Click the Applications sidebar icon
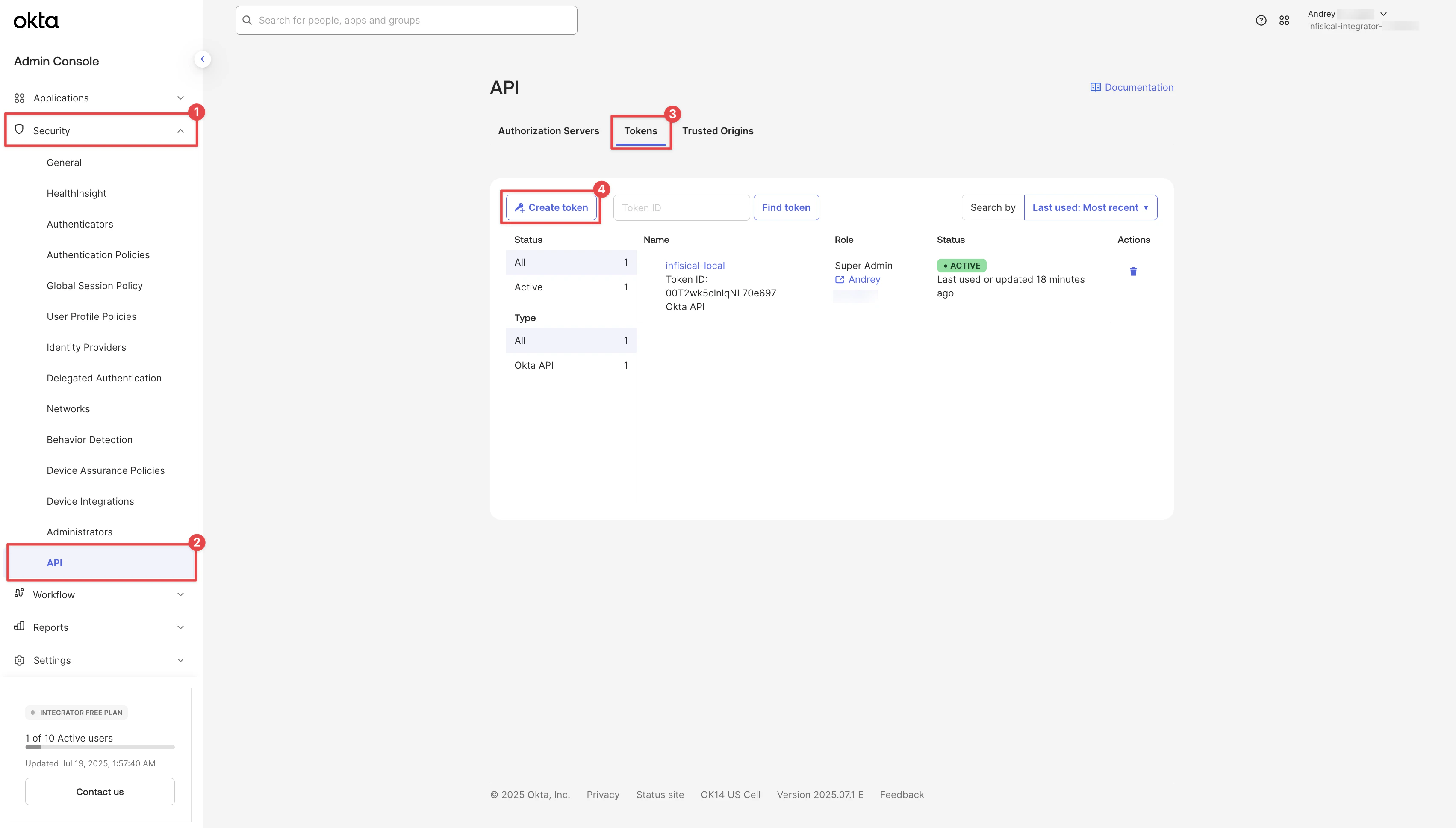The image size is (1456, 828). (19, 98)
